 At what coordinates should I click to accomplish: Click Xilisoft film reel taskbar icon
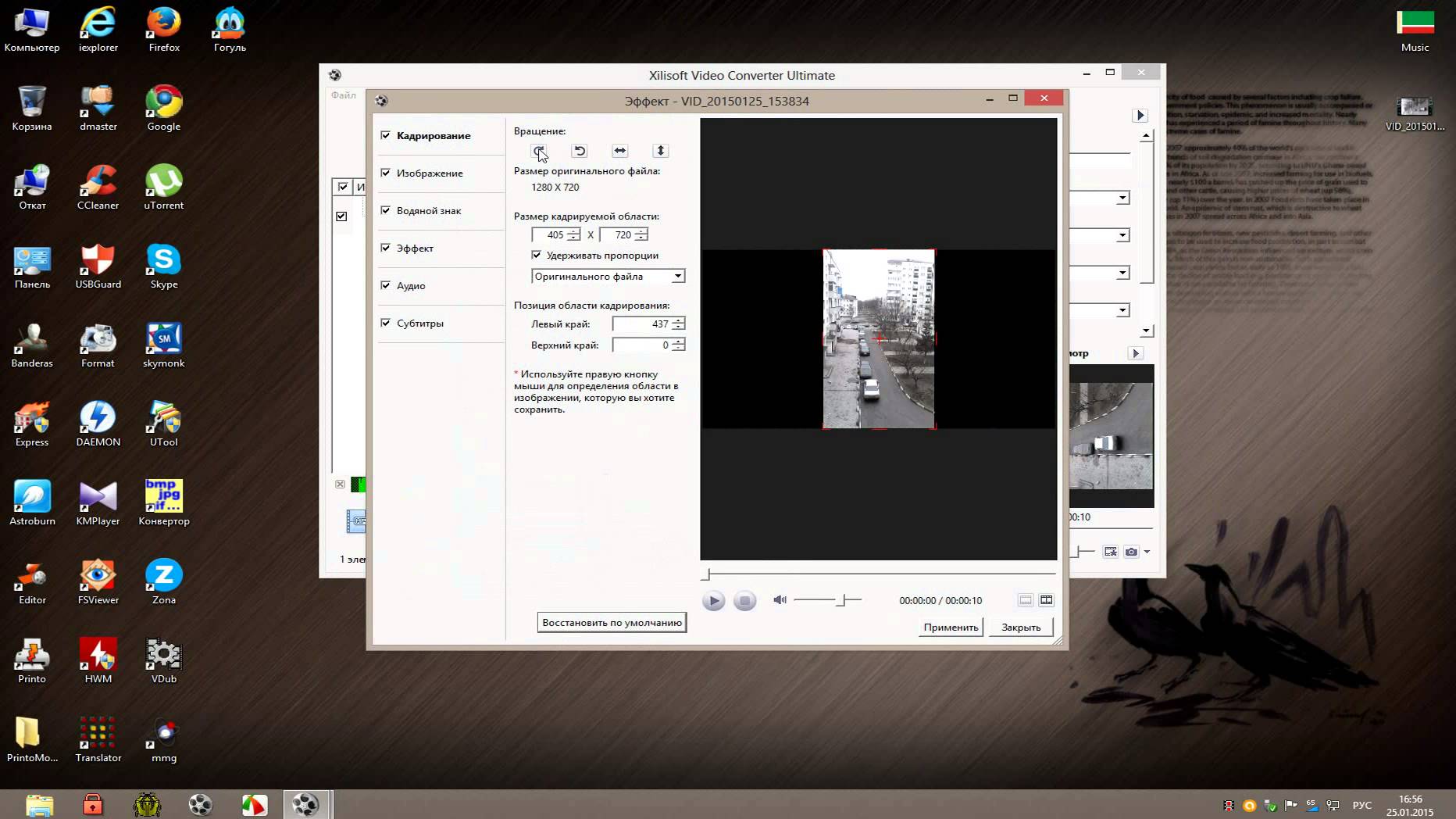tap(305, 804)
